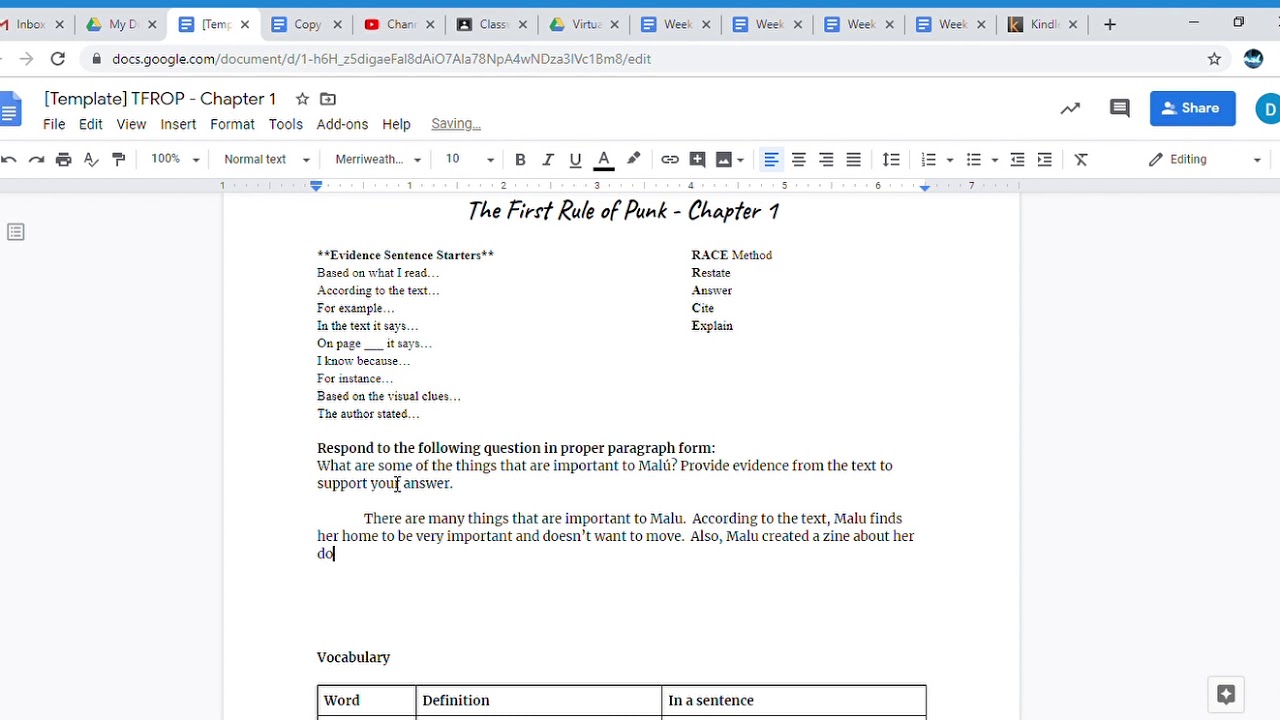The width and height of the screenshot is (1280, 720).
Task: Justify the paragraph text
Action: point(853,159)
